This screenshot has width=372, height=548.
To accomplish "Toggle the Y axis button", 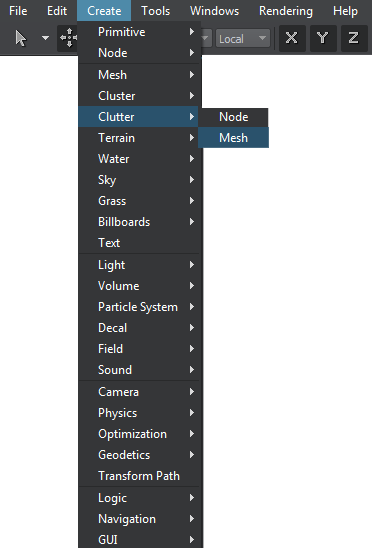I will point(323,38).
